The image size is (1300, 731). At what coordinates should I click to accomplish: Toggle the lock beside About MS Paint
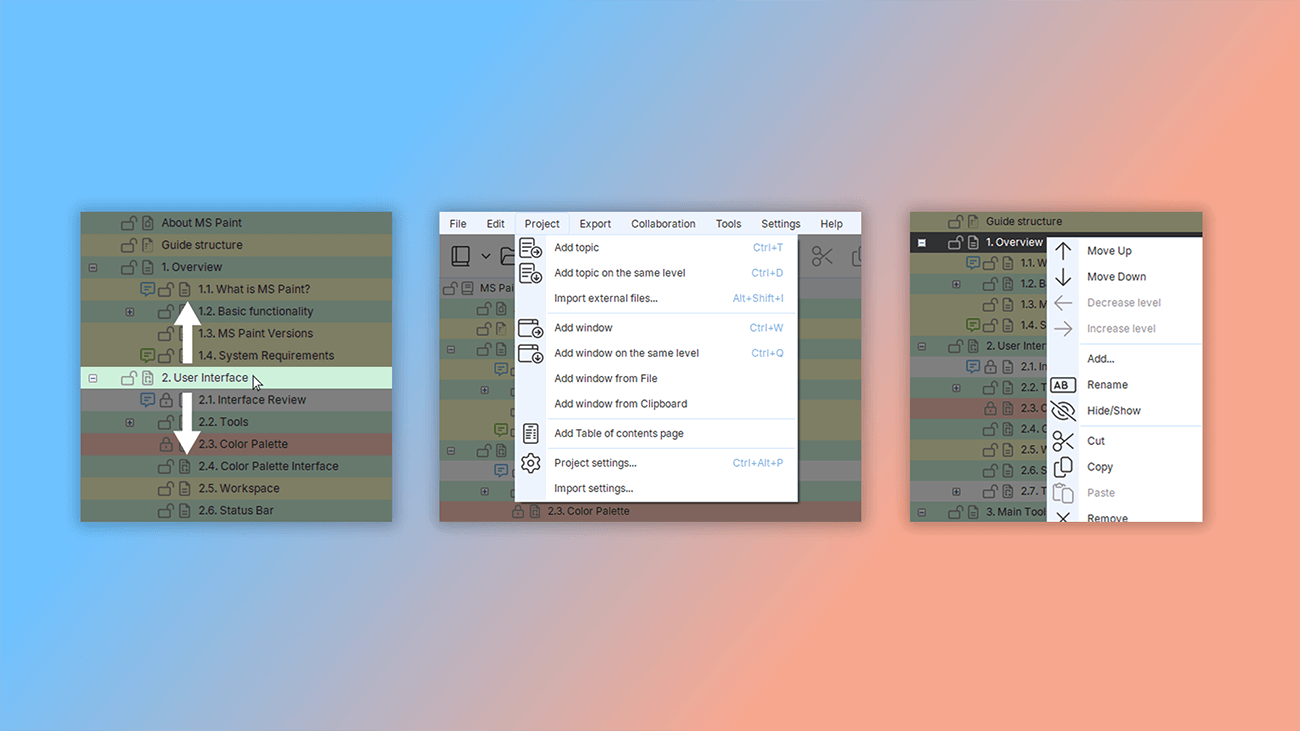[128, 223]
